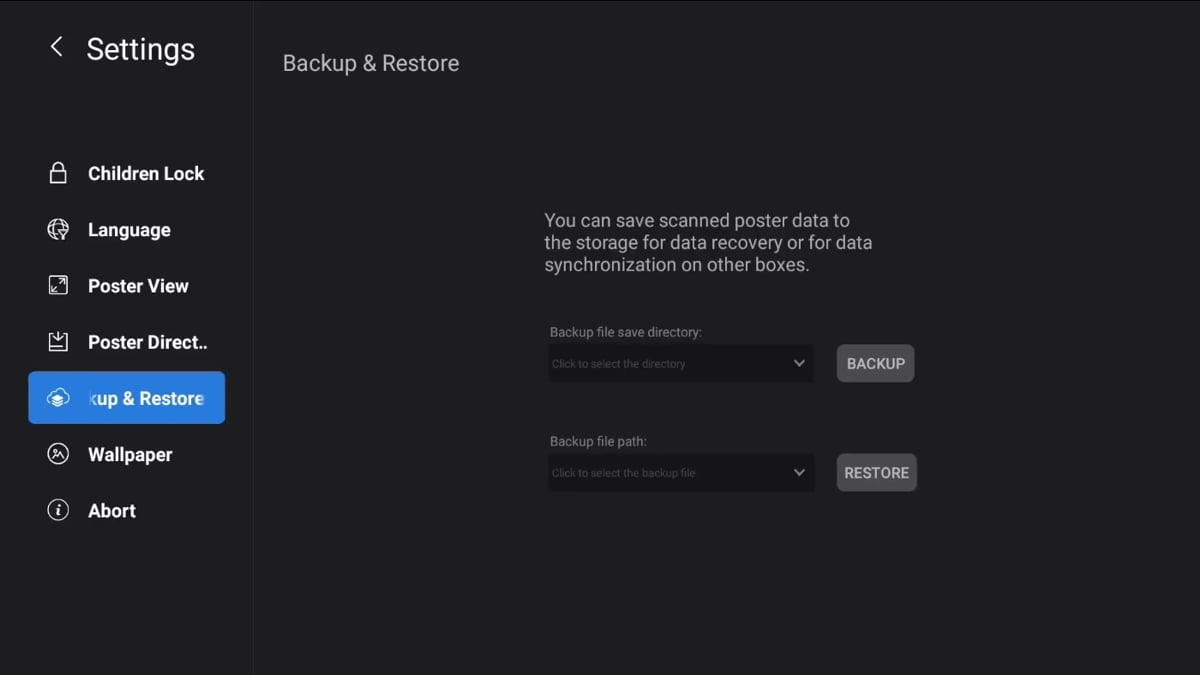
Task: Click the About info icon
Action: (x=58, y=510)
